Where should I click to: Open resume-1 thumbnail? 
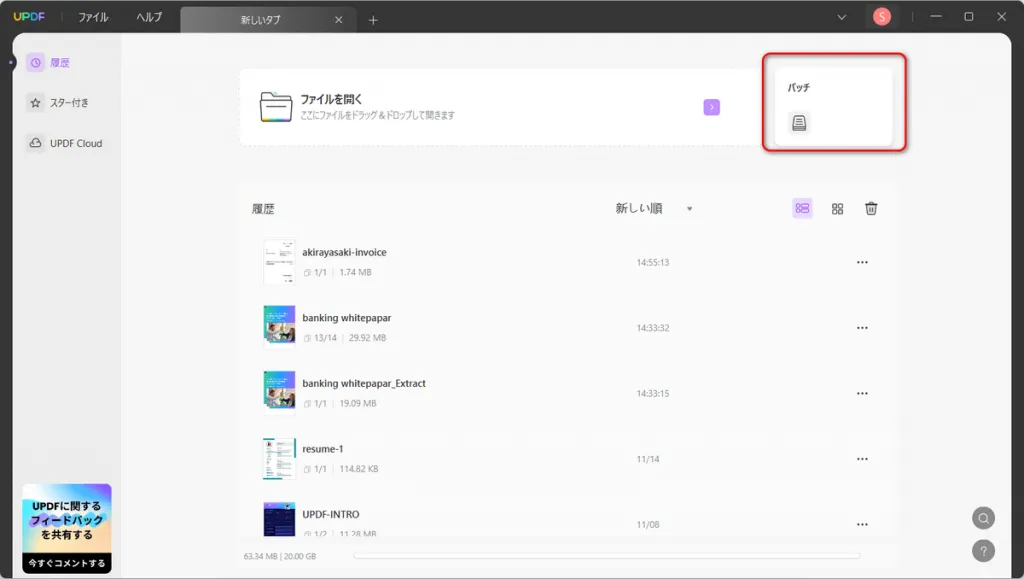click(279, 458)
